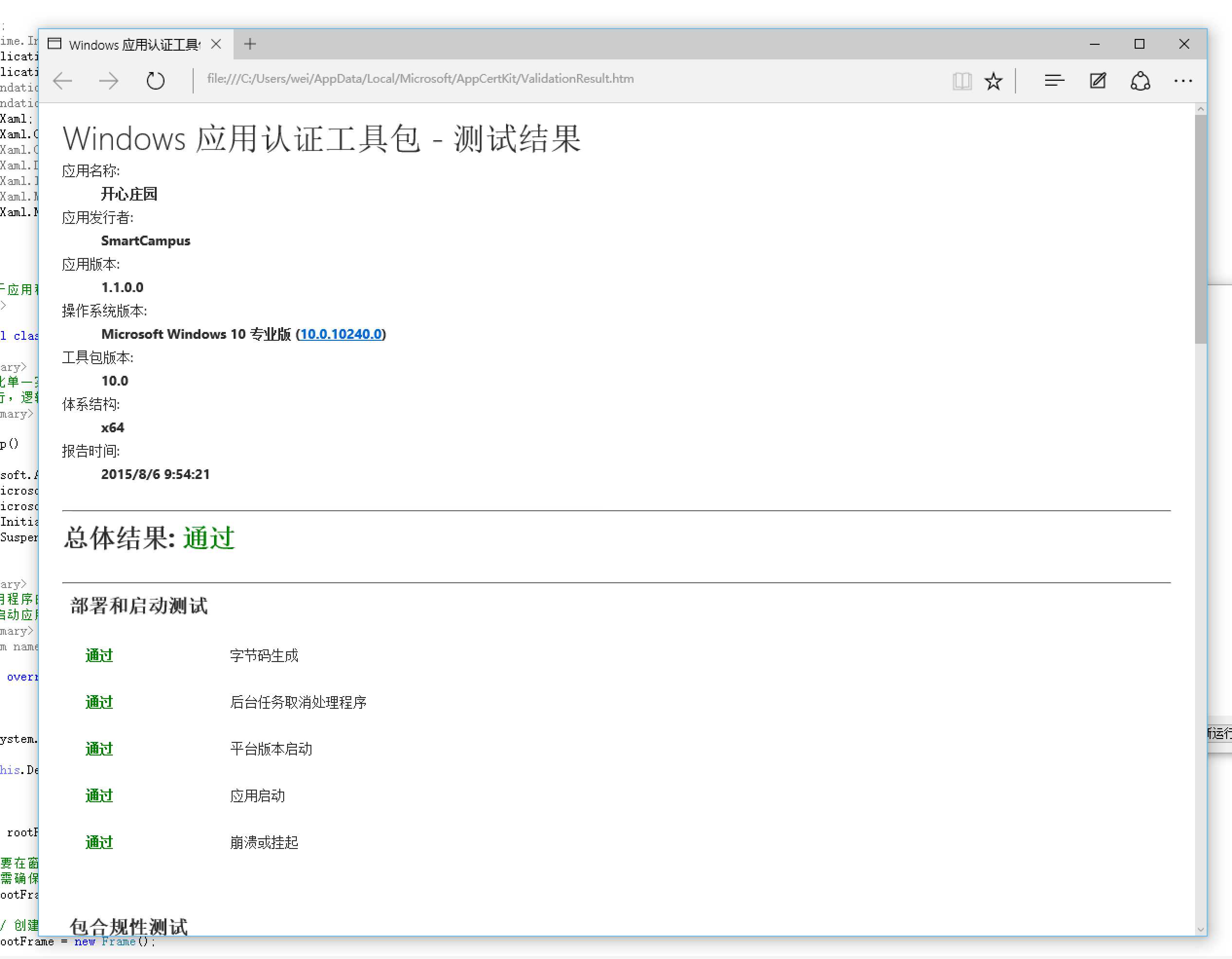1232x959 pixels.
Task: Open a new tab plus button
Action: click(x=250, y=44)
